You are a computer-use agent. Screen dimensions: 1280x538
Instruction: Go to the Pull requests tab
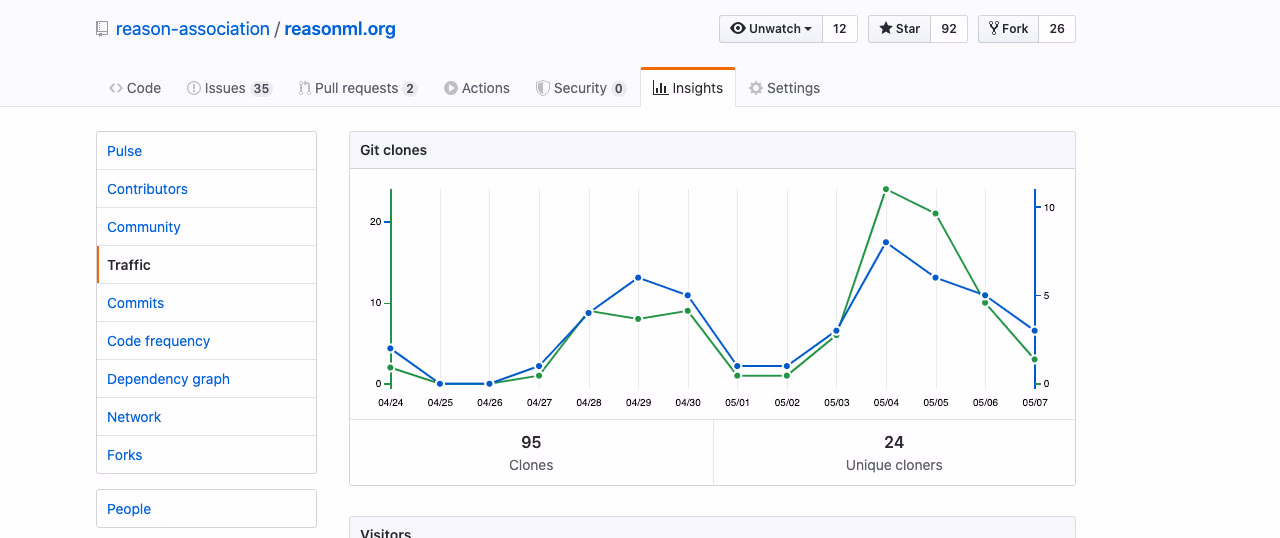point(357,88)
